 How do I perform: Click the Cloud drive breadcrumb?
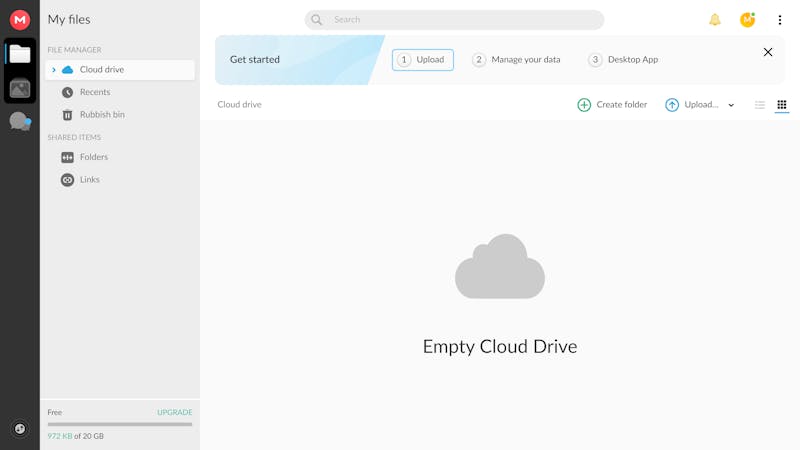pos(239,105)
